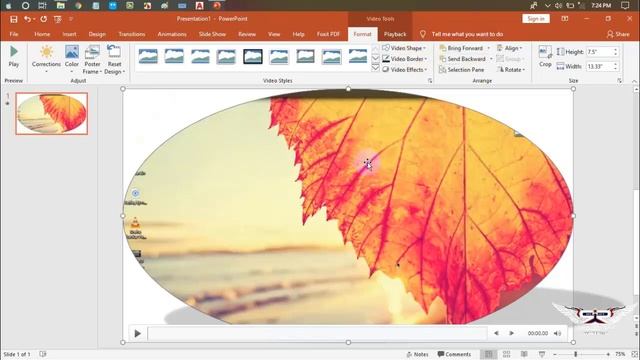
Task: Apply the sixth video style thumbnail
Action: click(279, 56)
